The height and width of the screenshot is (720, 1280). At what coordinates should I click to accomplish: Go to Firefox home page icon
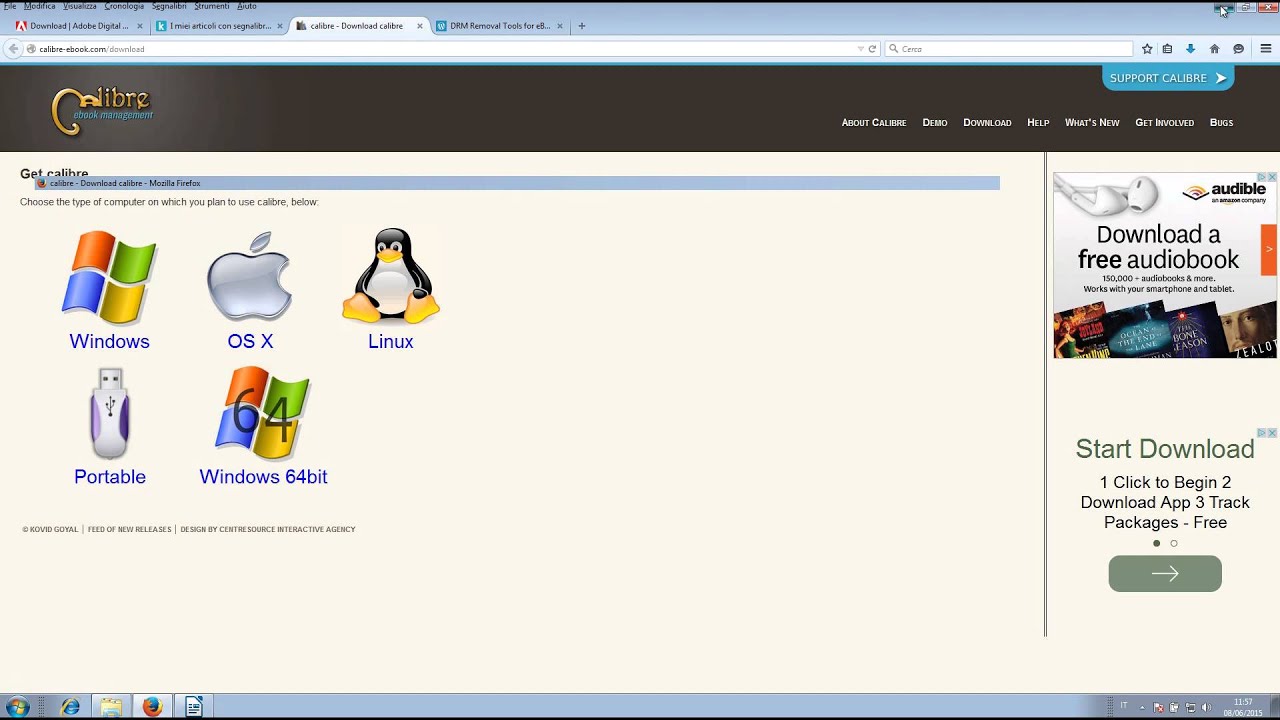point(1214,49)
